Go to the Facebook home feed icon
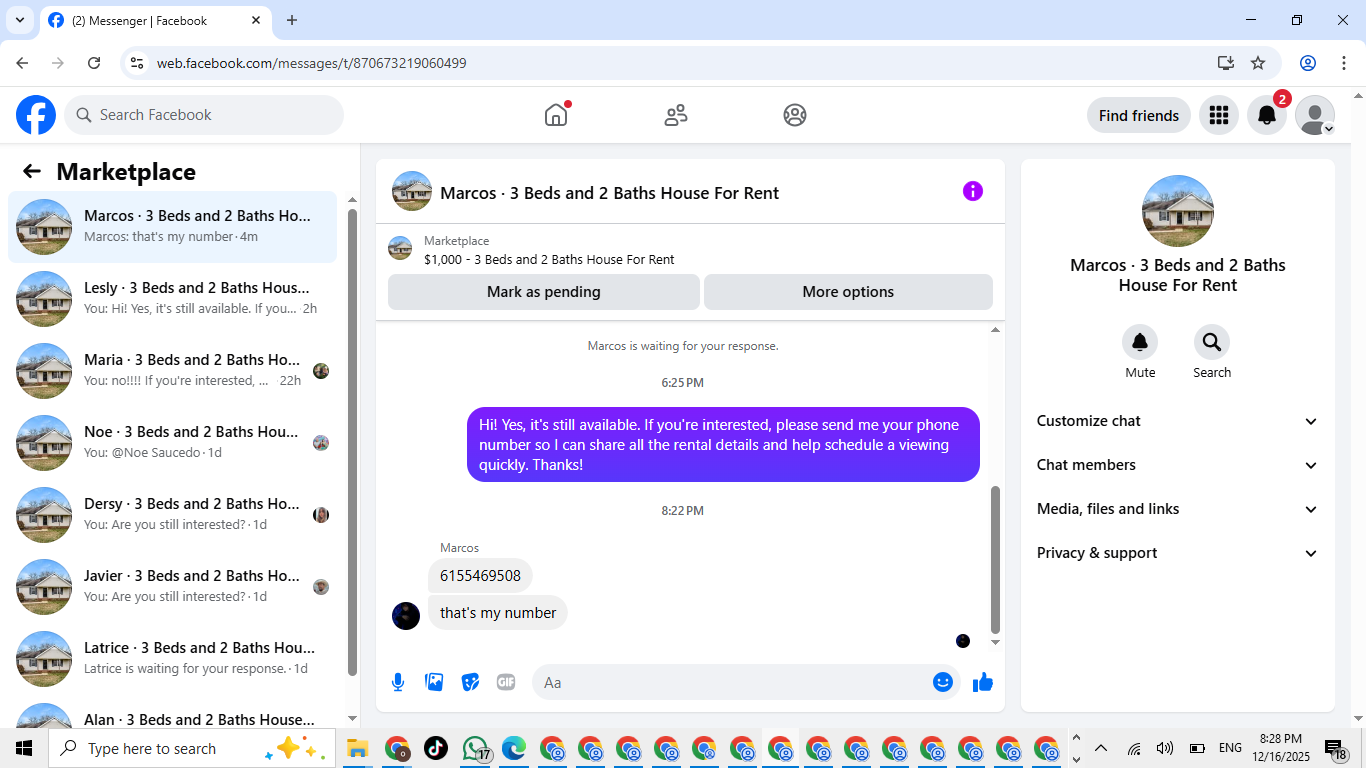 pos(556,115)
